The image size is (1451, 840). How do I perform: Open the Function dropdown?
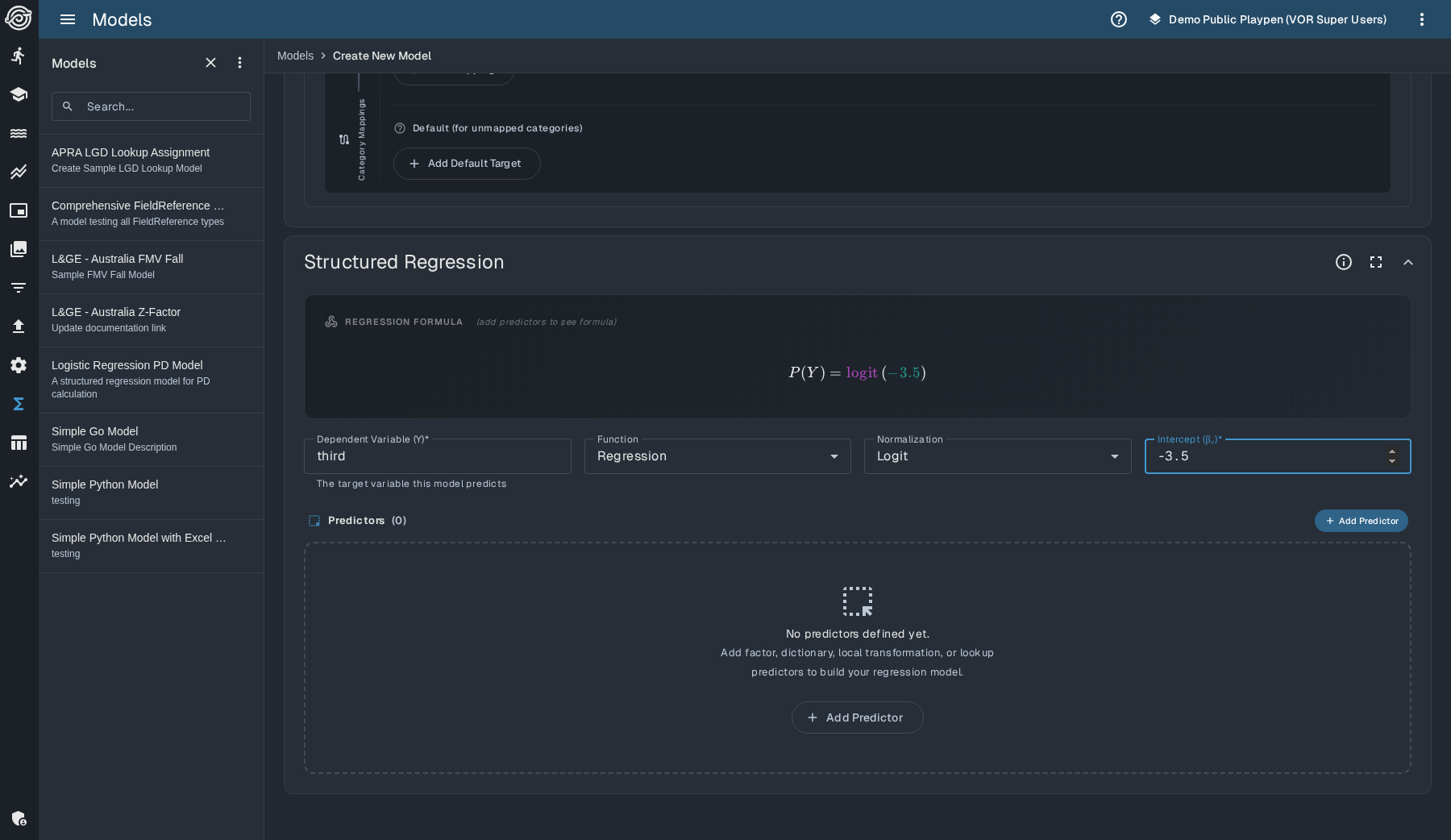pos(717,456)
